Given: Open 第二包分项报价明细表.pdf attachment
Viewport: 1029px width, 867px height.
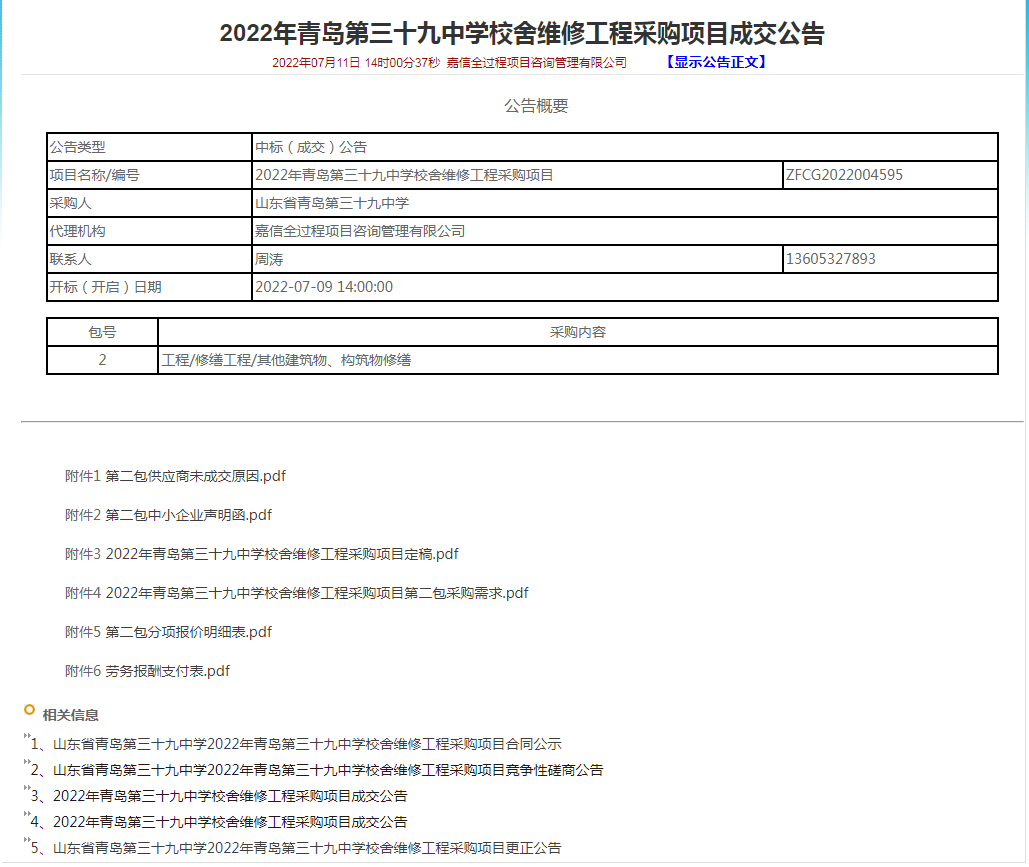Looking at the screenshot, I should [168, 632].
